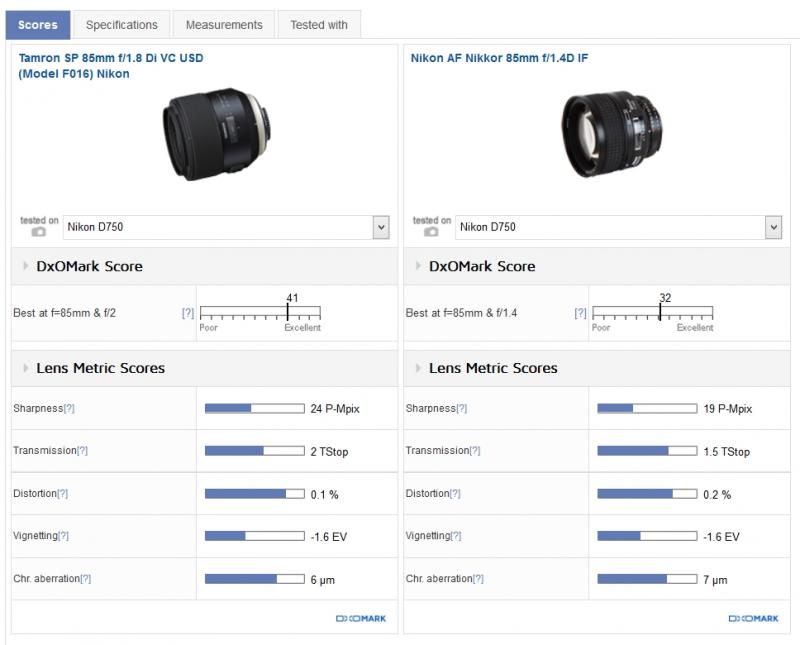Click the Tamron distortion bar at 0.1 %
800x645 pixels.
(255, 493)
